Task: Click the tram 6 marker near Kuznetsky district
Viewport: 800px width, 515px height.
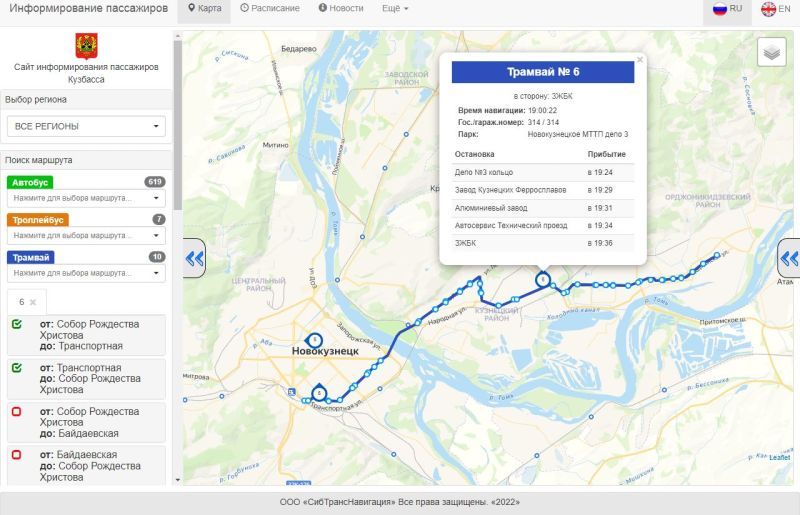Action: (x=543, y=280)
